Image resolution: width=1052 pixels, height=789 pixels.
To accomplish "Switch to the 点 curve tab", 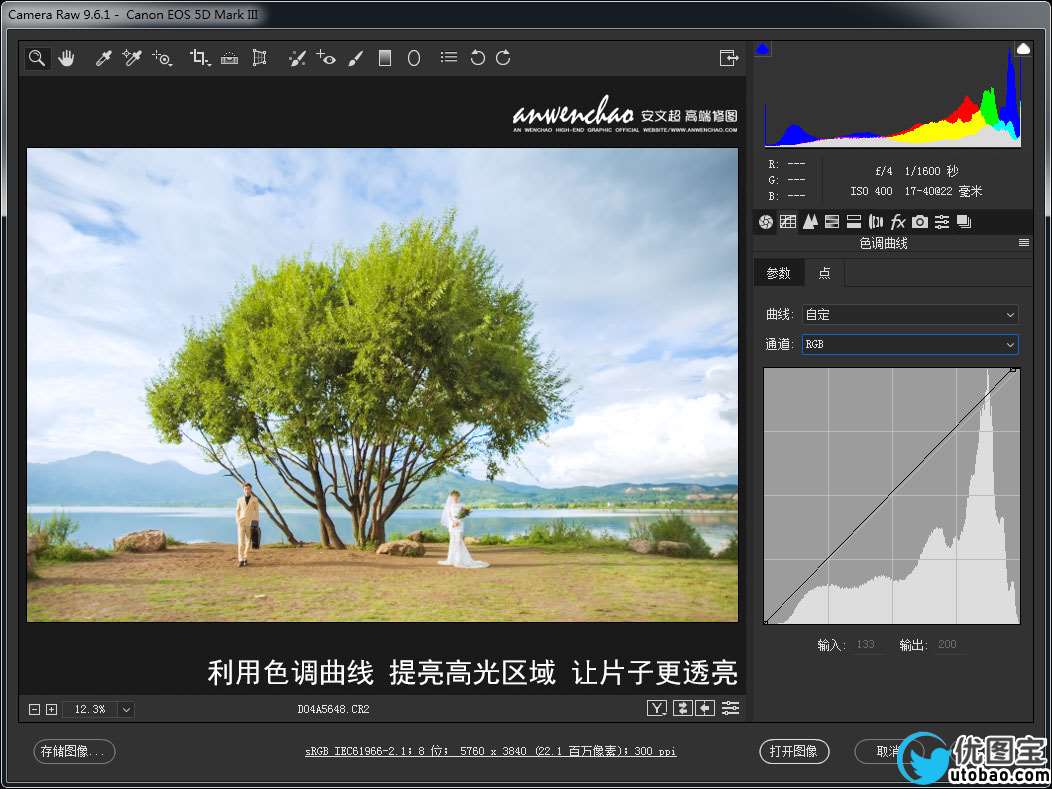I will coord(825,273).
